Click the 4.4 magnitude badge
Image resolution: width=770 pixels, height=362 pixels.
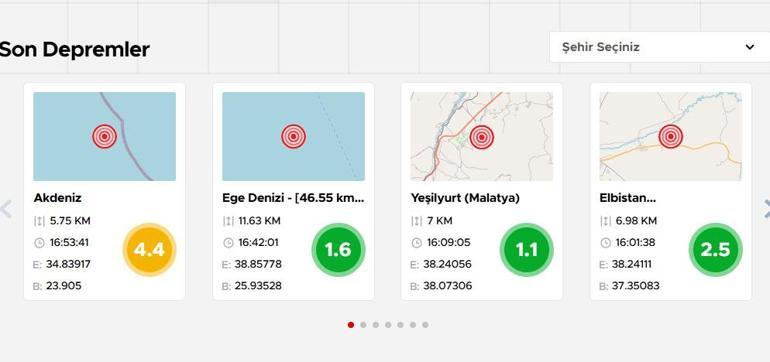149,250
